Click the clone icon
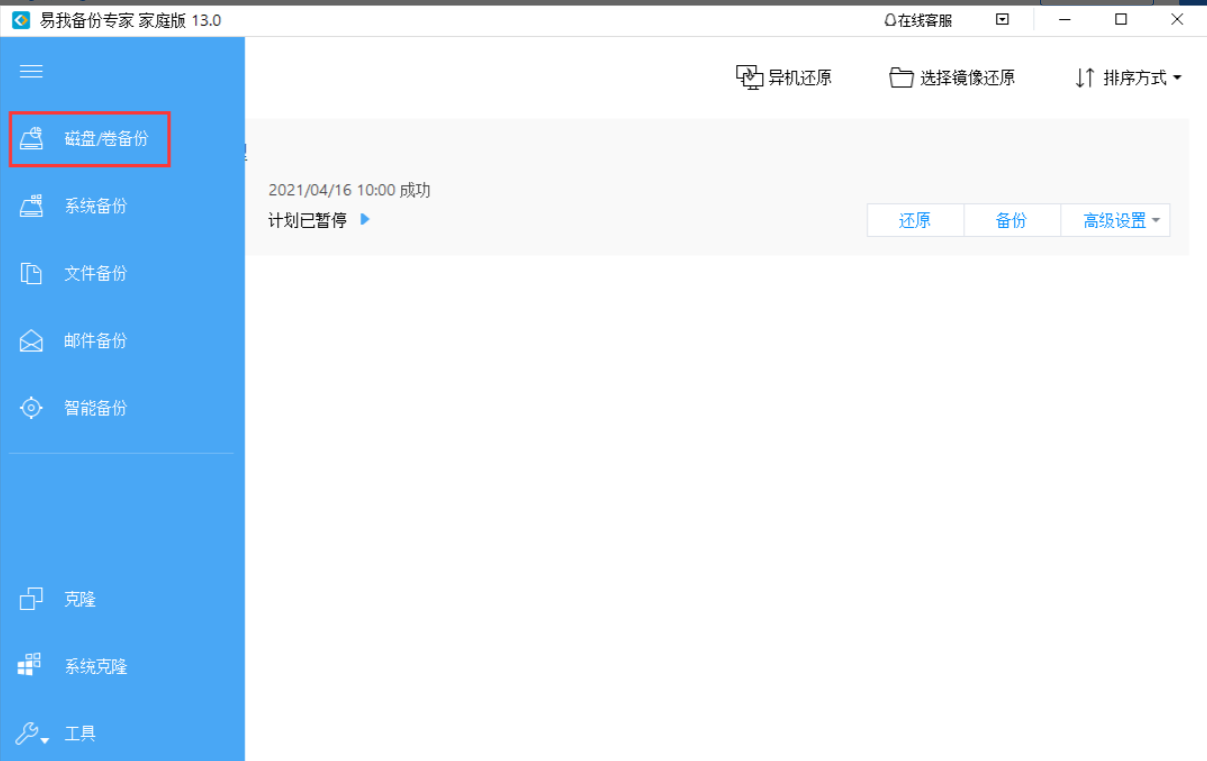1207x761 pixels. [32, 599]
